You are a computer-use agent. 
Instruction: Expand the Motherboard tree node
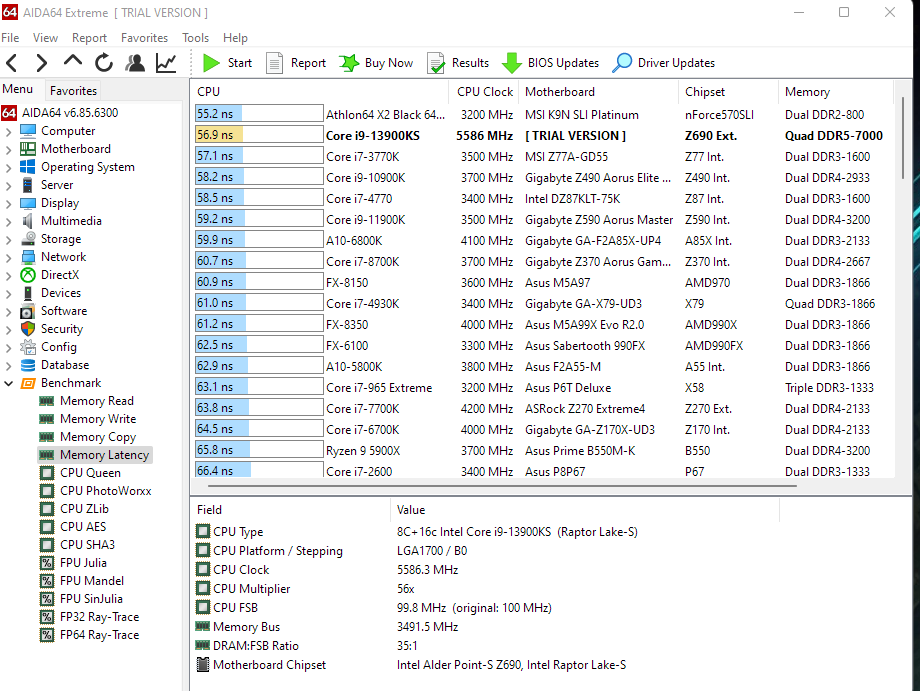[9, 149]
